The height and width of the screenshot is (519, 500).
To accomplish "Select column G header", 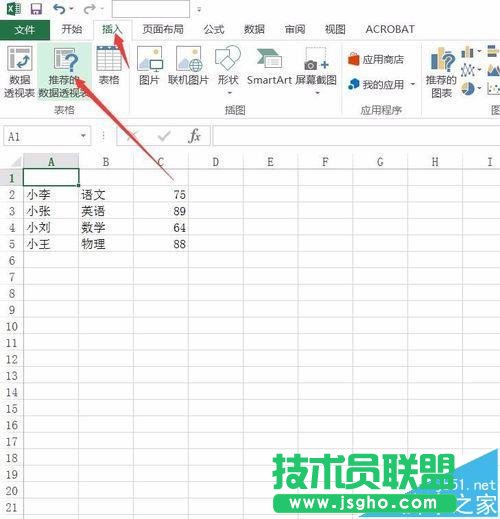I will coord(380,162).
